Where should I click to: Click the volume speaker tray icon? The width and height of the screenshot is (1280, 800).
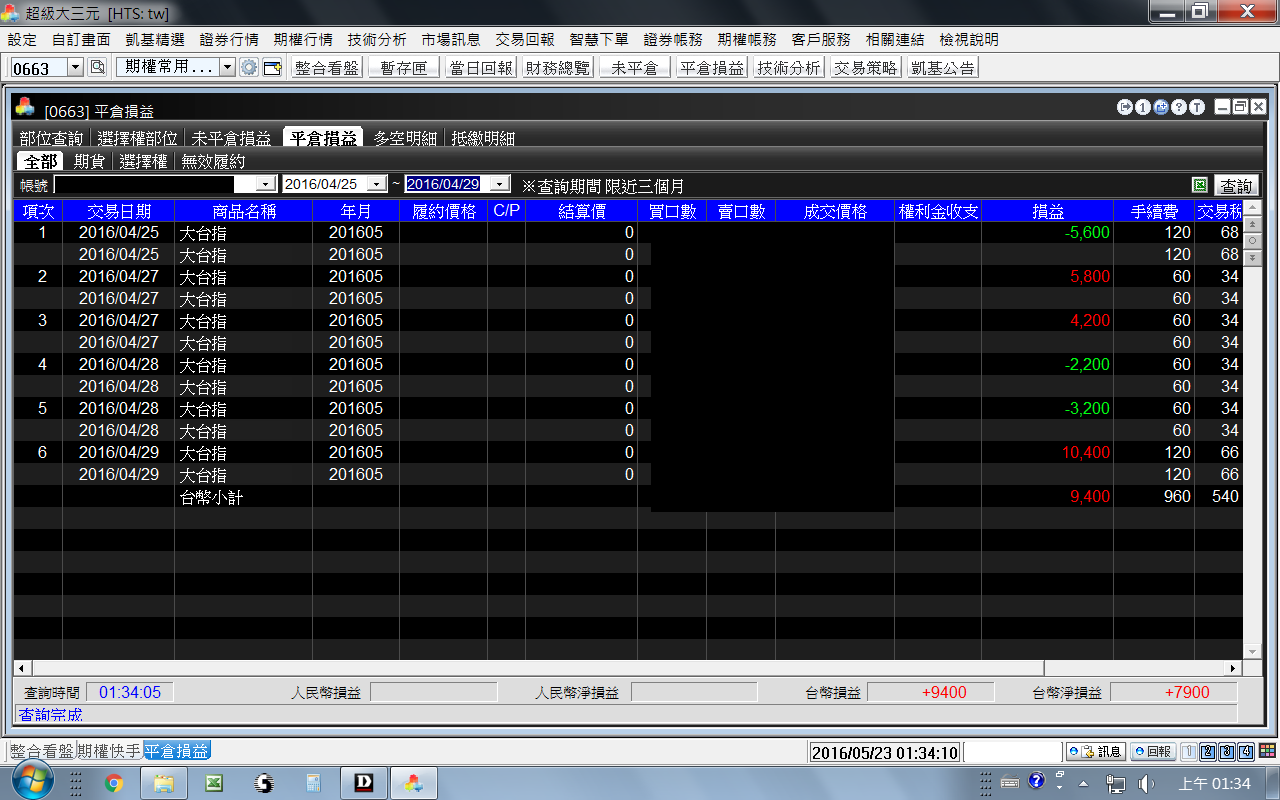click(x=1145, y=783)
